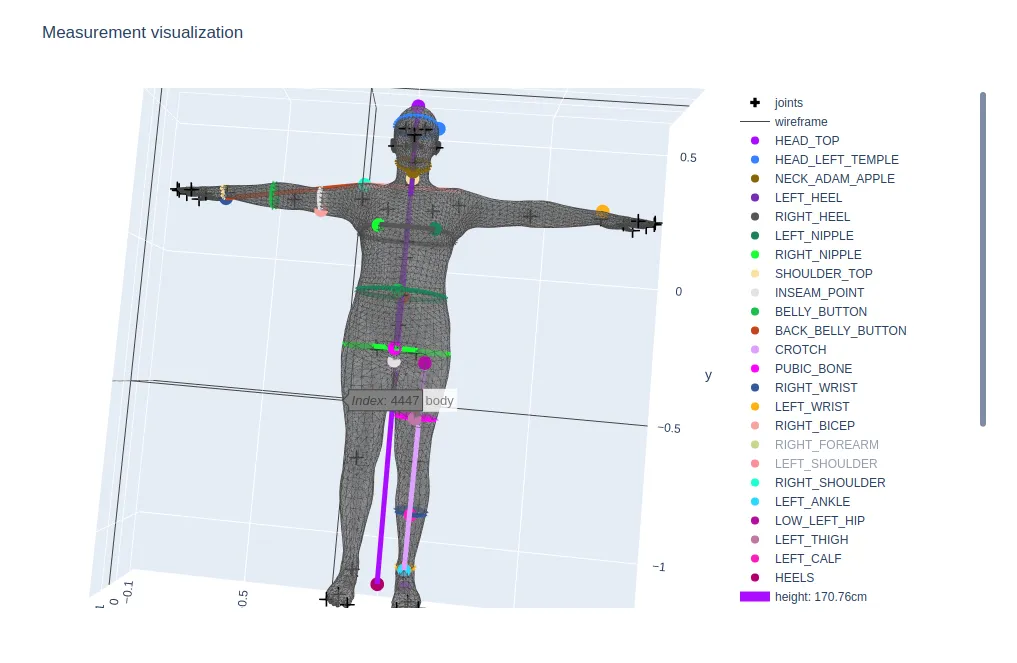1017x663 pixels.
Task: Click the bright green right nipple marker
Action: point(377,225)
